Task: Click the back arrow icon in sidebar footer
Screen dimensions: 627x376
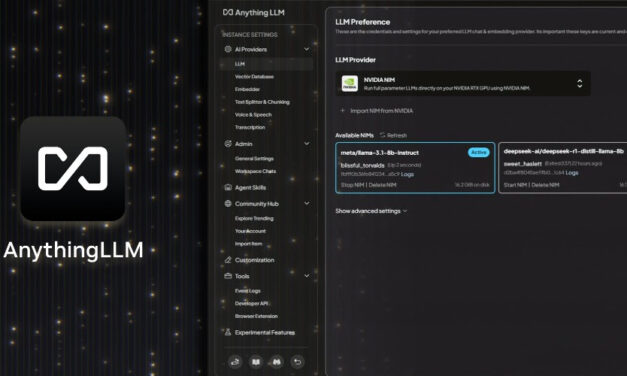Action: click(298, 362)
